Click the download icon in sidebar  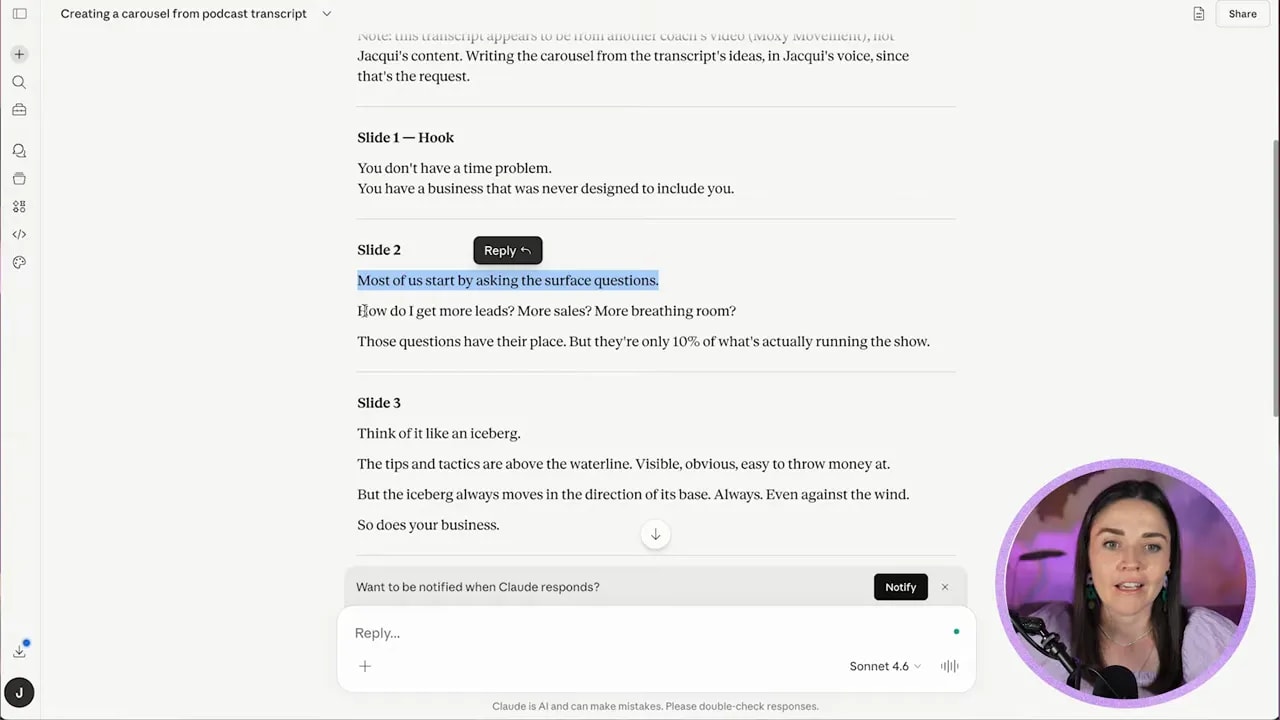19,651
